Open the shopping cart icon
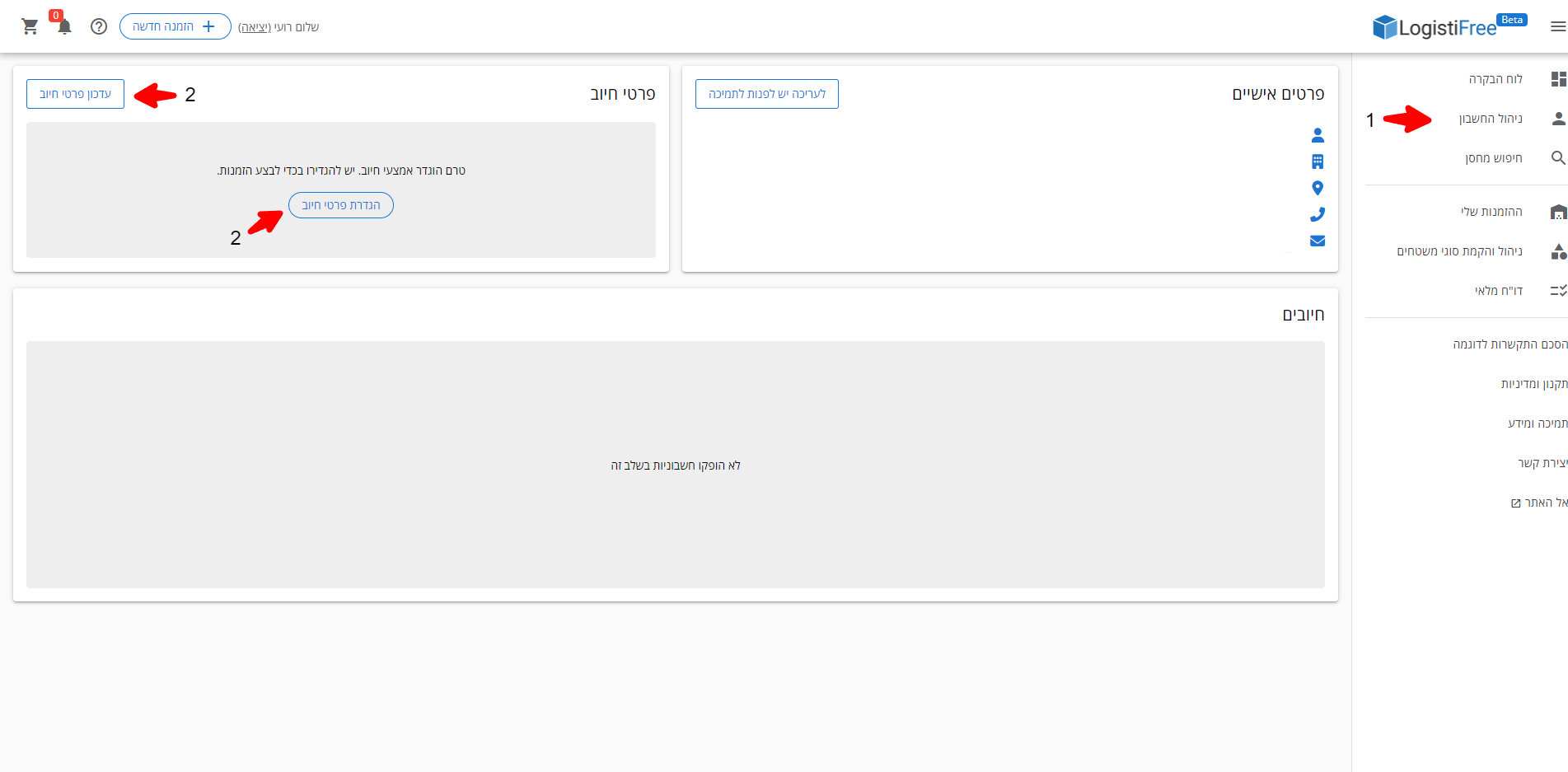This screenshot has width=1568, height=772. pos(30,26)
